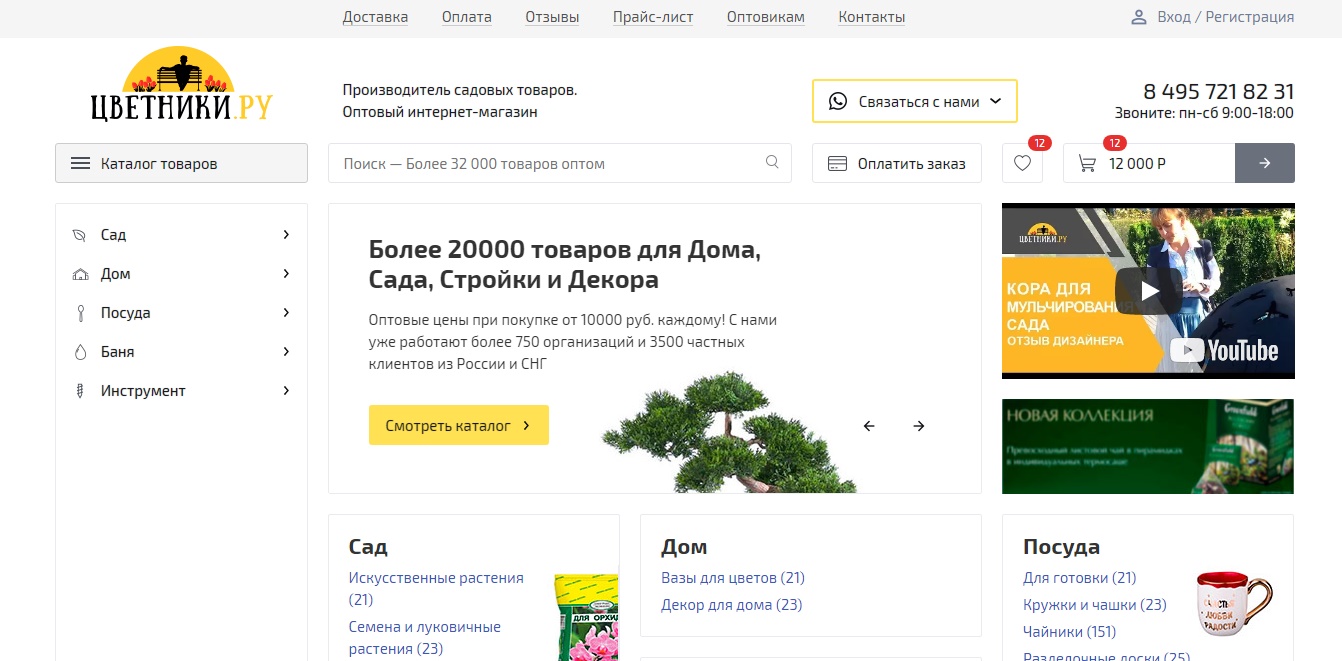Open the Отзывы page
The height and width of the screenshot is (661, 1342).
[x=552, y=17]
